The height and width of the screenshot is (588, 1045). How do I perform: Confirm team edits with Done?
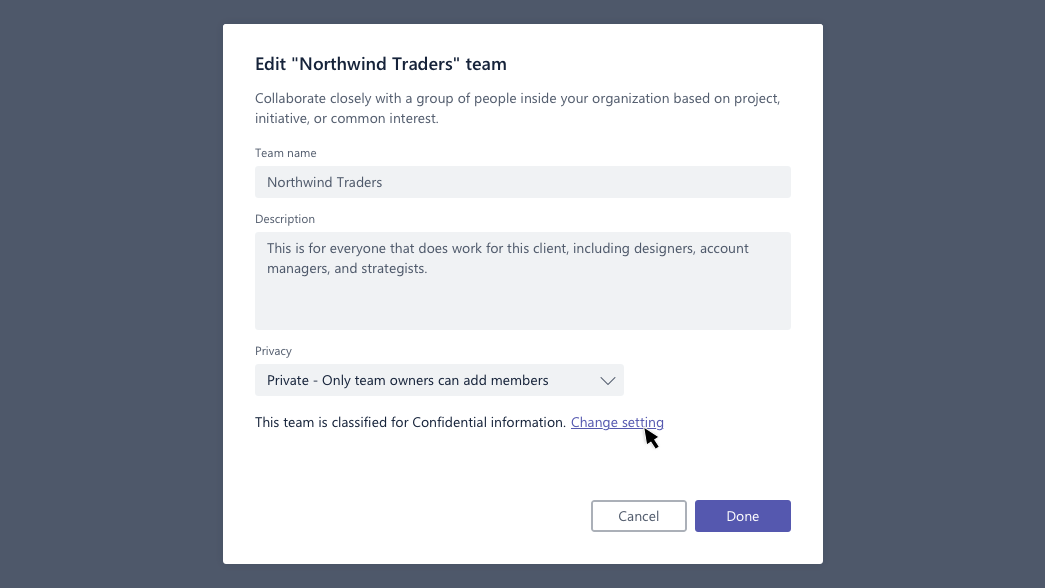pos(742,516)
